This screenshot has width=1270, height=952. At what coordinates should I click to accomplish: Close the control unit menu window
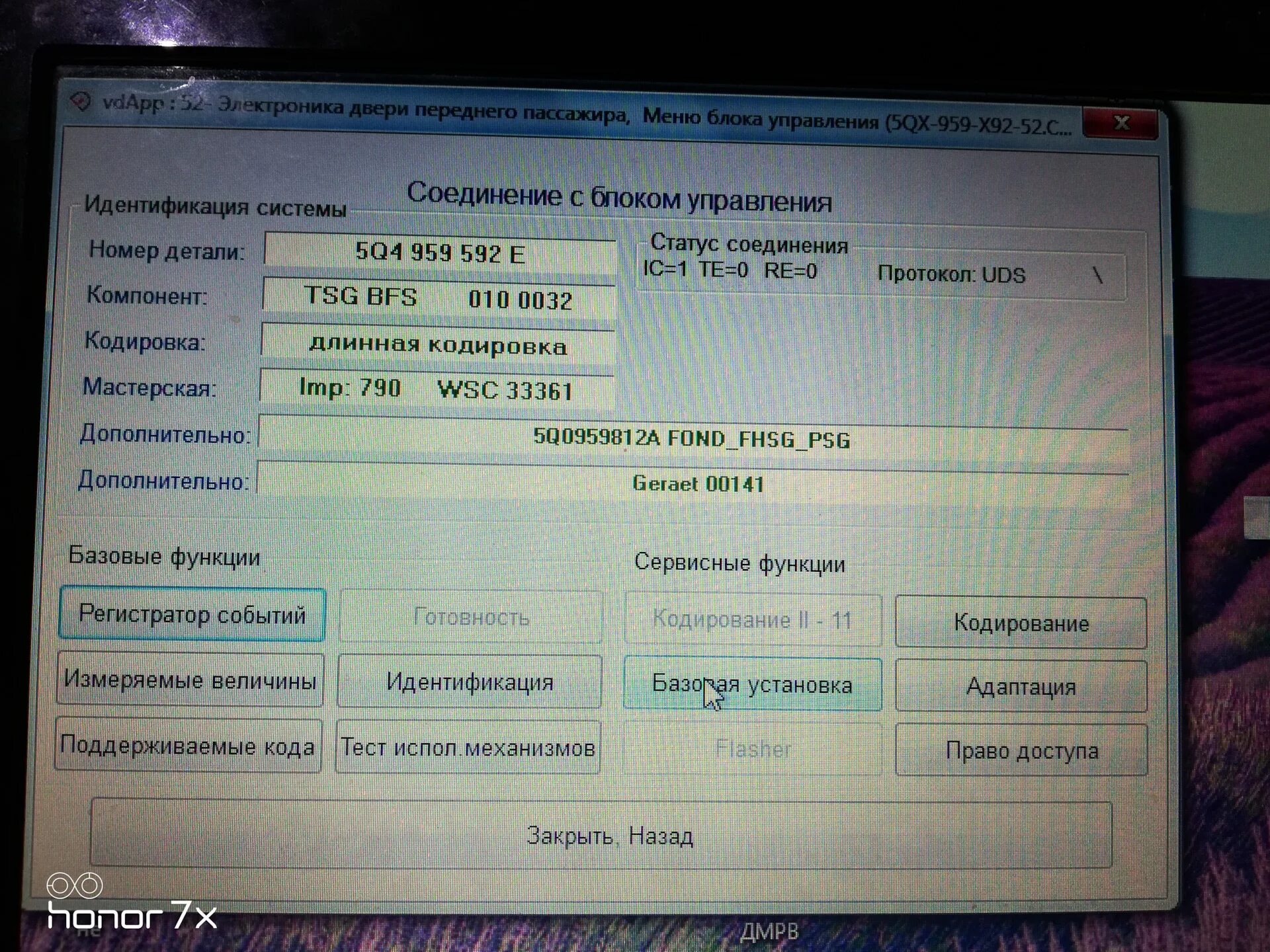pyautogui.click(x=1121, y=123)
